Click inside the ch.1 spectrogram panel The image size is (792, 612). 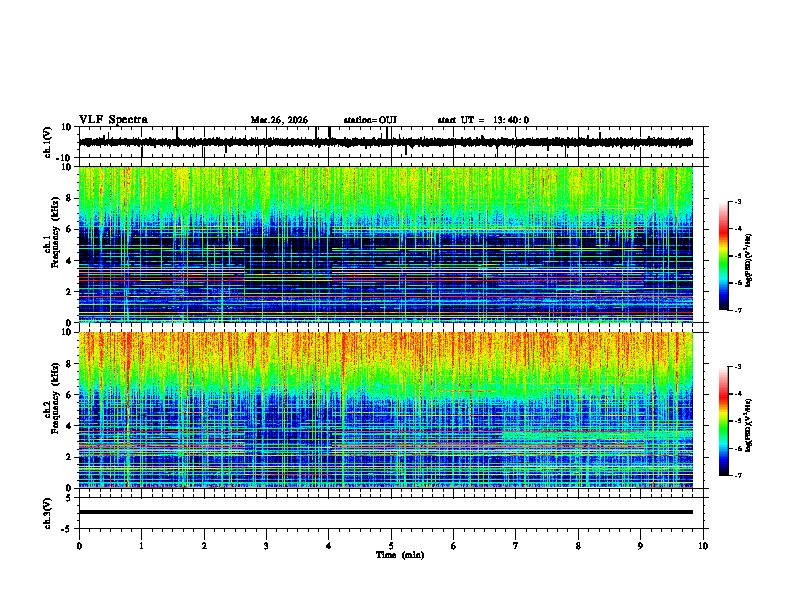[386, 244]
